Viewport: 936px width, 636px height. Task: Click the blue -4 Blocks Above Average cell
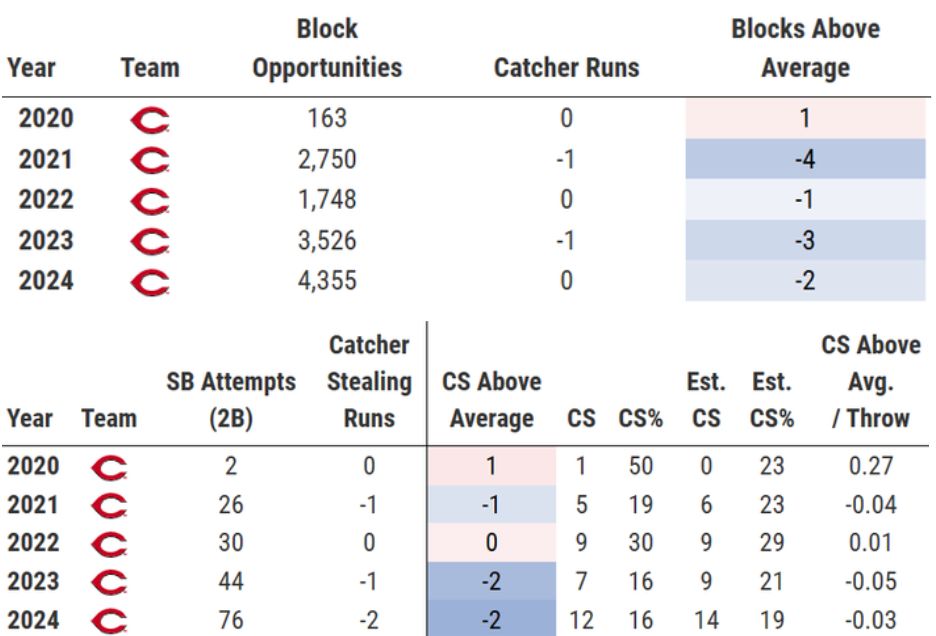coord(804,157)
